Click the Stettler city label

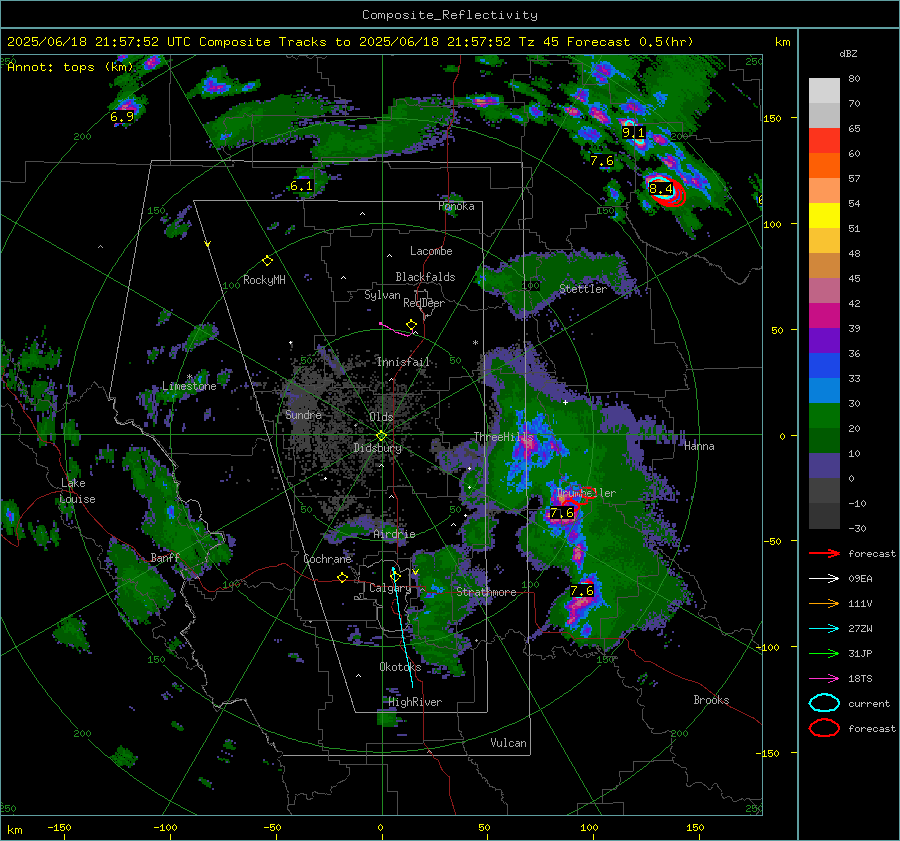583,289
